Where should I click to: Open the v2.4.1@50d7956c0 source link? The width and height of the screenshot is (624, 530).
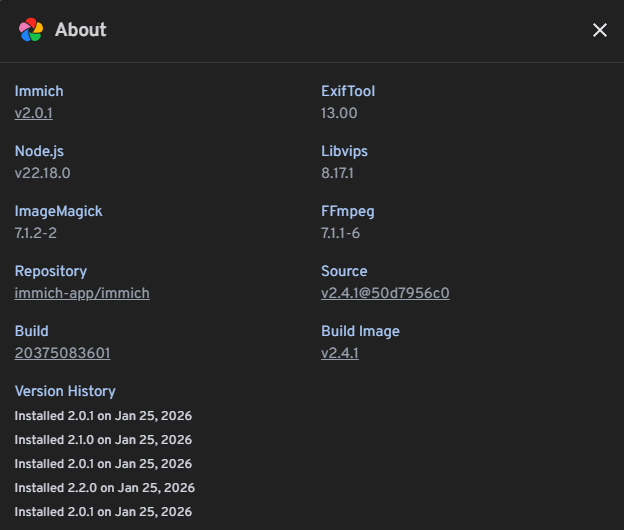(385, 293)
